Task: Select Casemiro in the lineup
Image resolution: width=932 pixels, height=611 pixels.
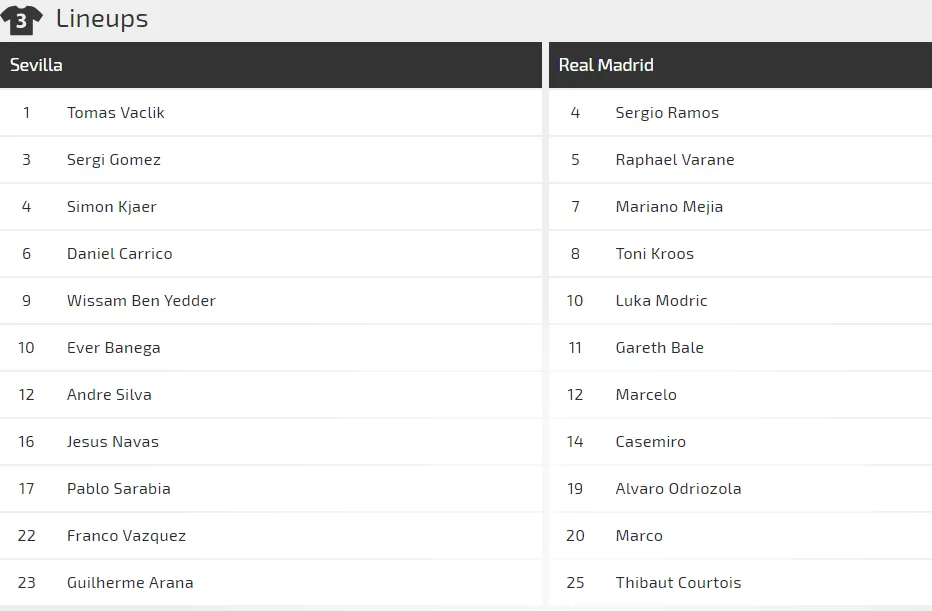Action: click(650, 442)
